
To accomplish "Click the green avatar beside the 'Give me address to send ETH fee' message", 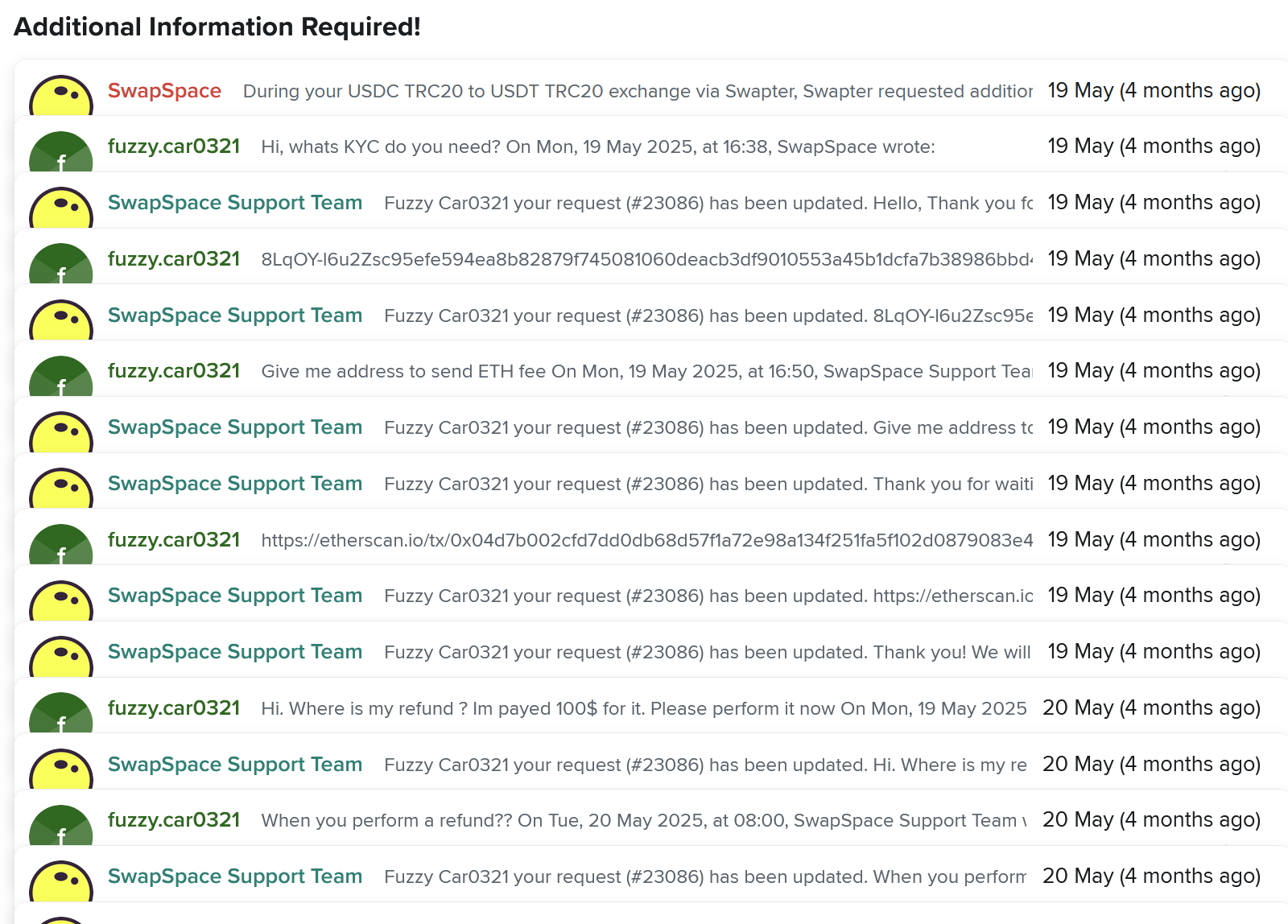I will 61,377.
